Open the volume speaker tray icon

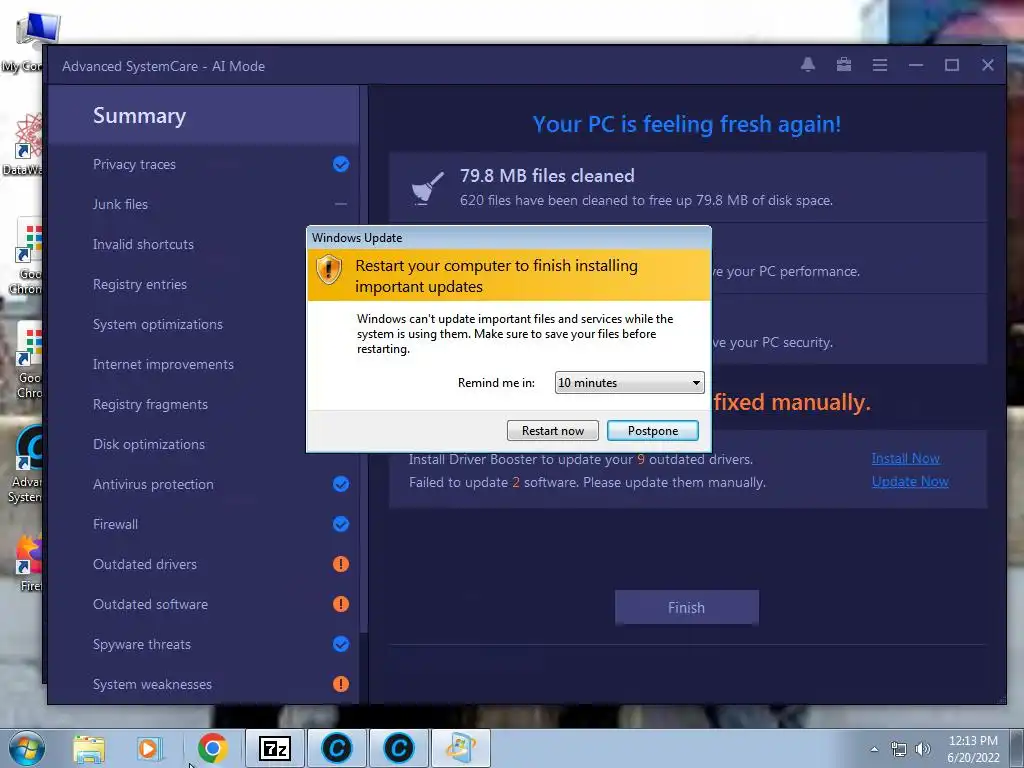click(x=923, y=749)
